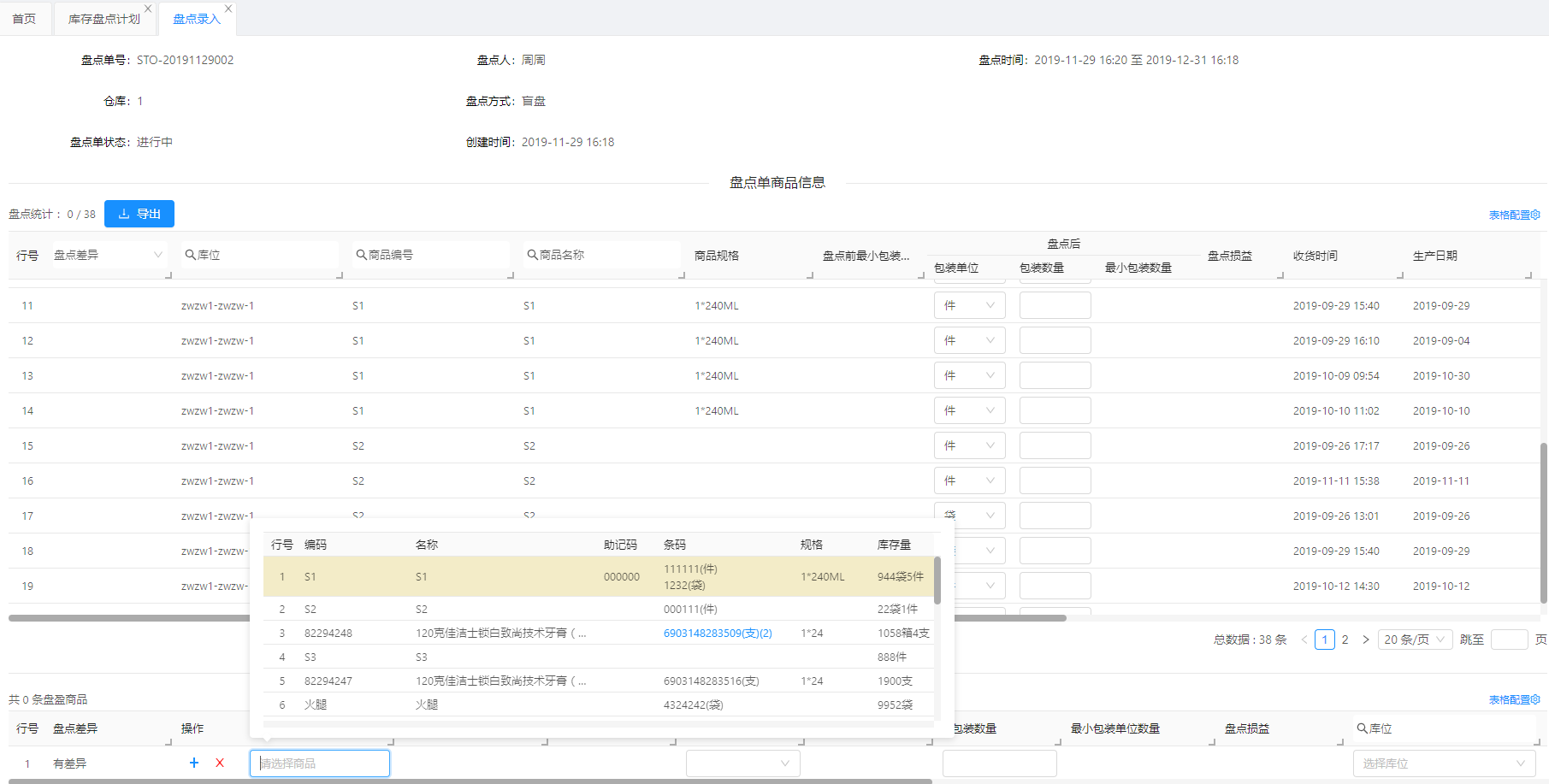The width and height of the screenshot is (1549, 784).
Task: Click row 13 spec 1*240ML cell
Action: tap(717, 375)
